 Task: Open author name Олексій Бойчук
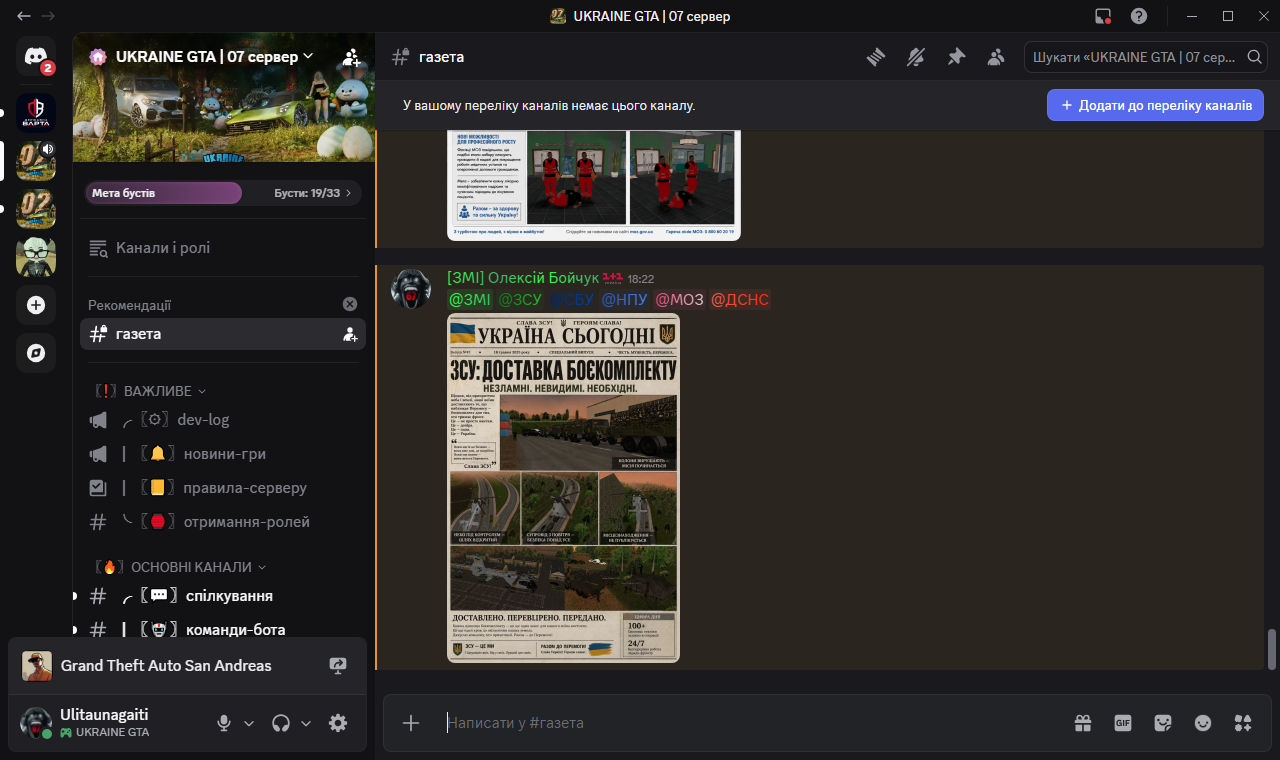pos(523,278)
